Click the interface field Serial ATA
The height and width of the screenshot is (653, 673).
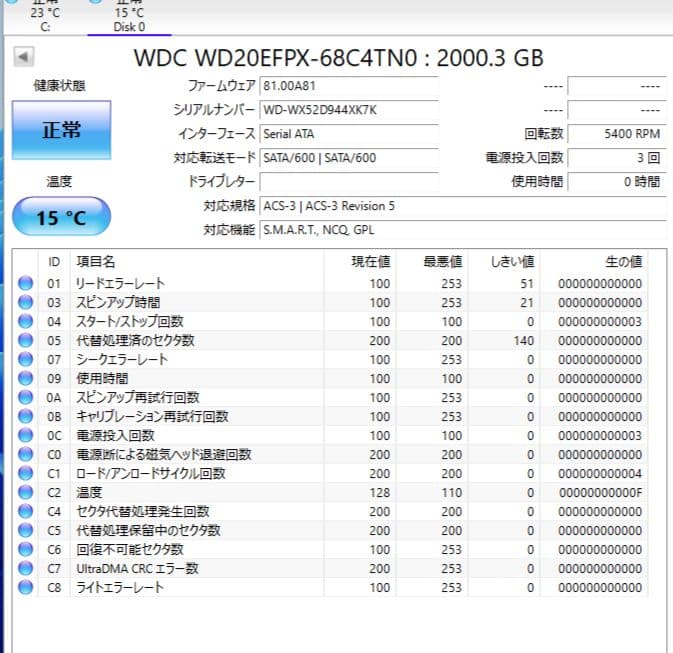click(349, 134)
